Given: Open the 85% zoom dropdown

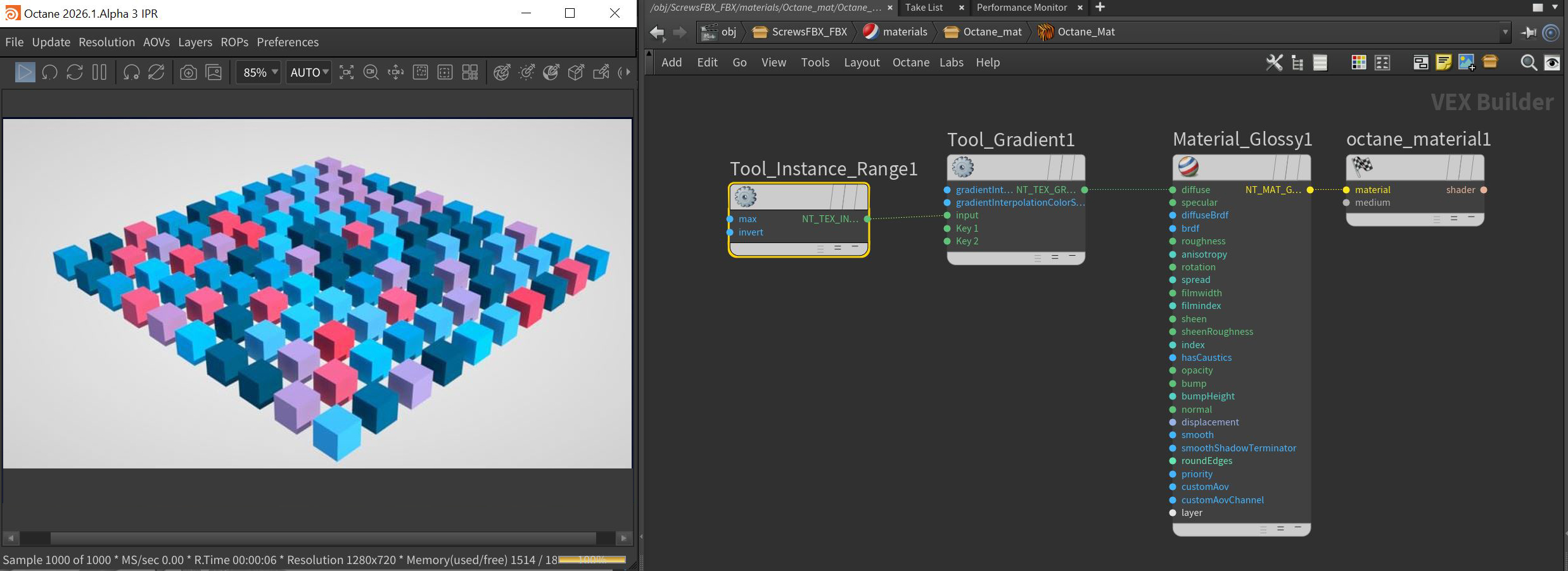Looking at the screenshot, I should pos(258,72).
